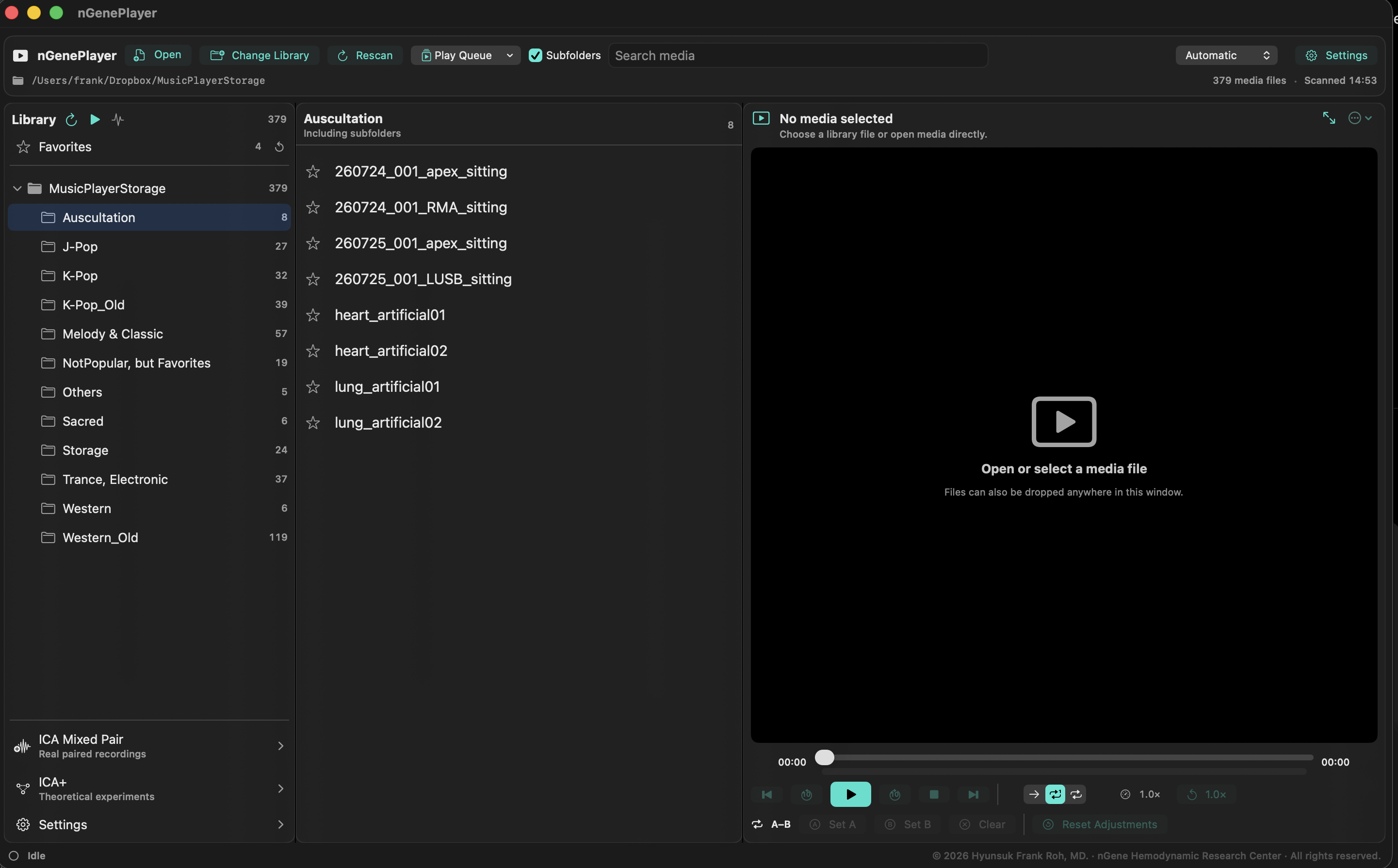The height and width of the screenshot is (868, 1398).
Task: Select the Western folder
Action: (x=149, y=509)
